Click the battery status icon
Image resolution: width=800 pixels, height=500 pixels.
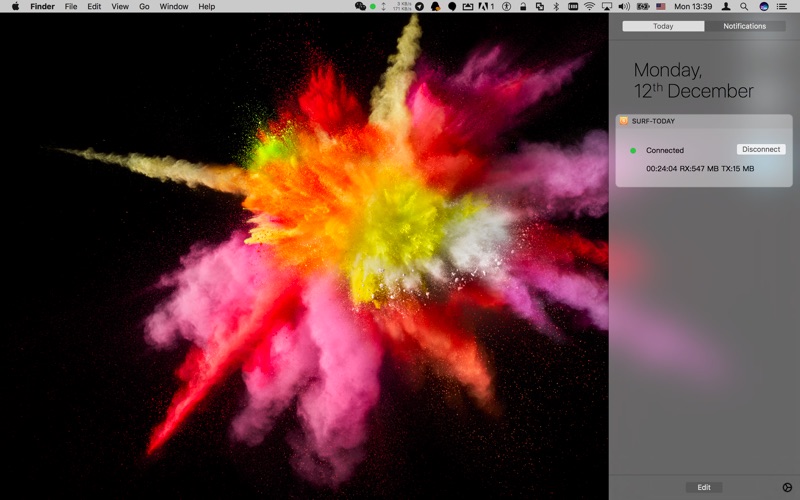tap(642, 6)
